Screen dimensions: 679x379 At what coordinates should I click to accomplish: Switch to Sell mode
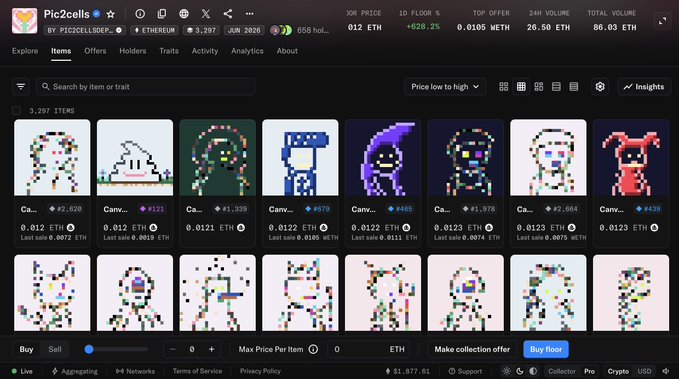[55, 349]
